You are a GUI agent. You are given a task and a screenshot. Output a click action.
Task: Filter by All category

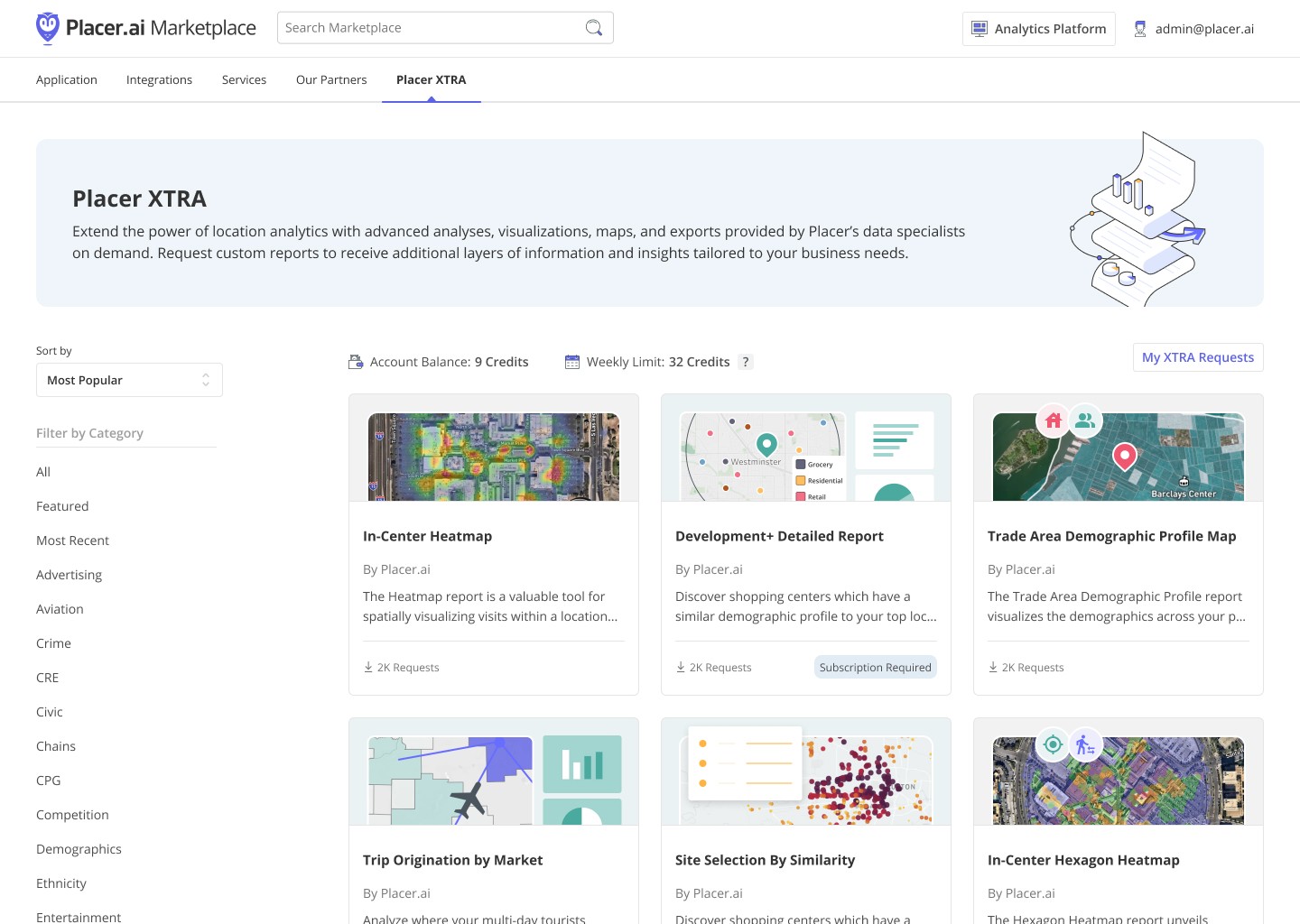click(x=43, y=472)
